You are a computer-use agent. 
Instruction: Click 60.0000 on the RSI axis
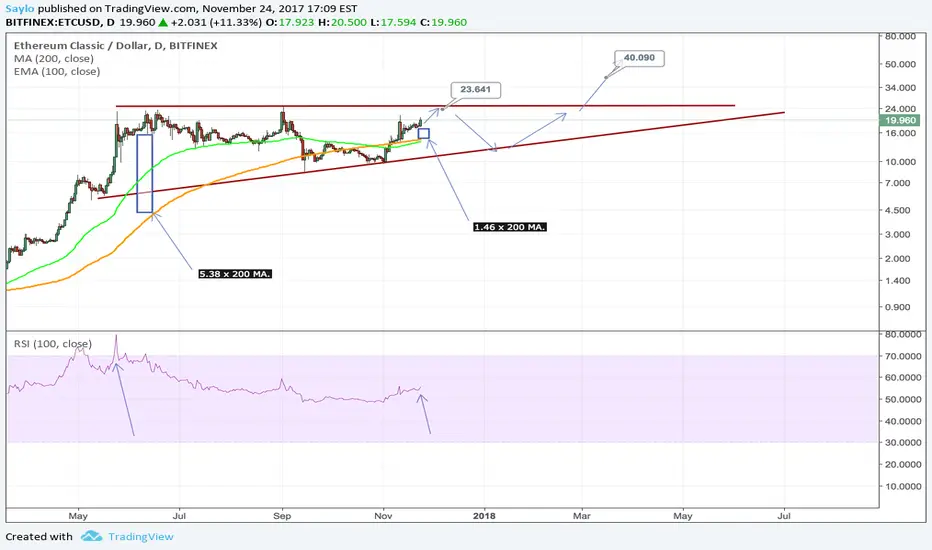903,378
